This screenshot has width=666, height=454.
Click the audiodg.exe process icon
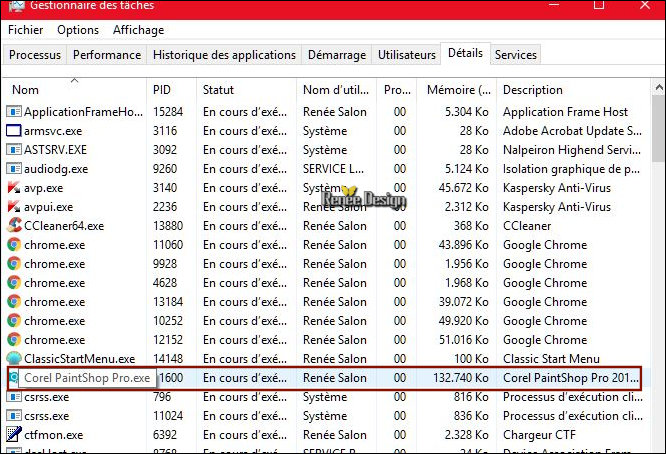(14, 169)
